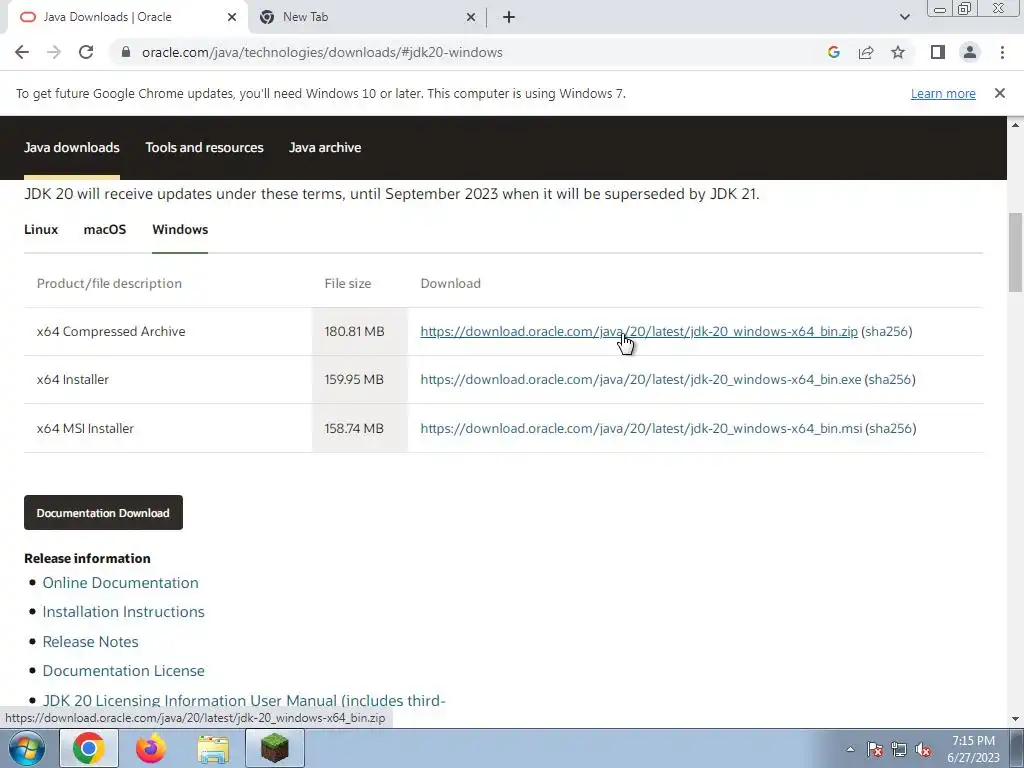Click the browser forward arrow

click(54, 52)
